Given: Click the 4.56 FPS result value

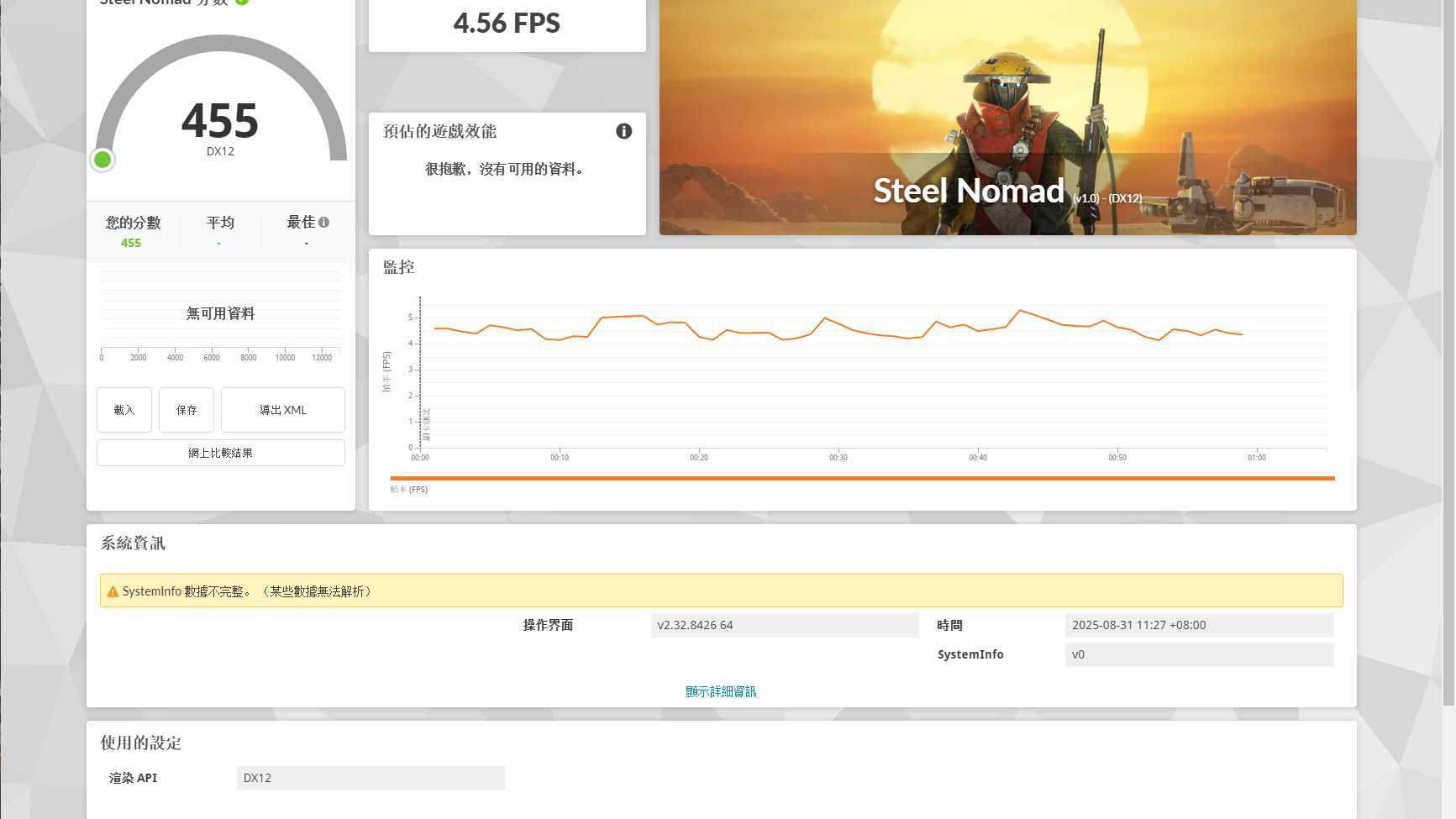Looking at the screenshot, I should pos(507,23).
